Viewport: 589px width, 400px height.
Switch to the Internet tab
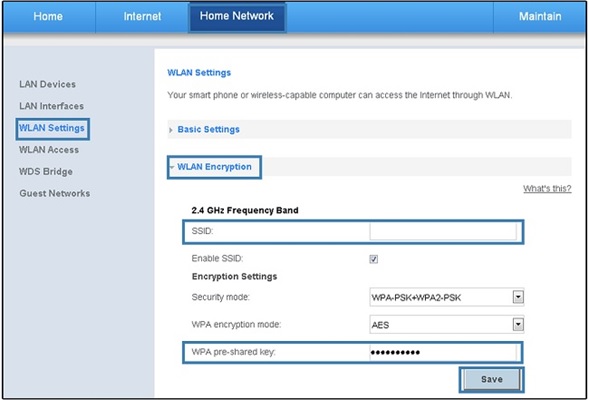(142, 17)
